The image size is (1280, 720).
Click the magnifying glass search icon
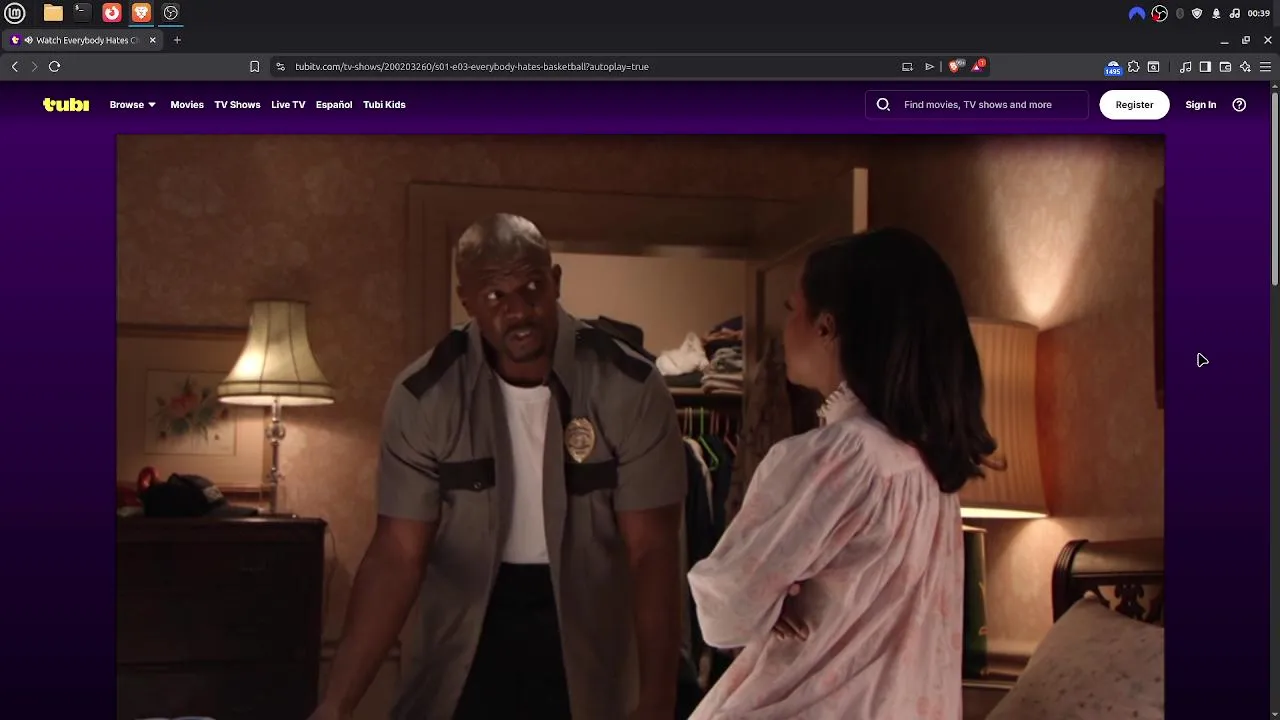[x=883, y=104]
